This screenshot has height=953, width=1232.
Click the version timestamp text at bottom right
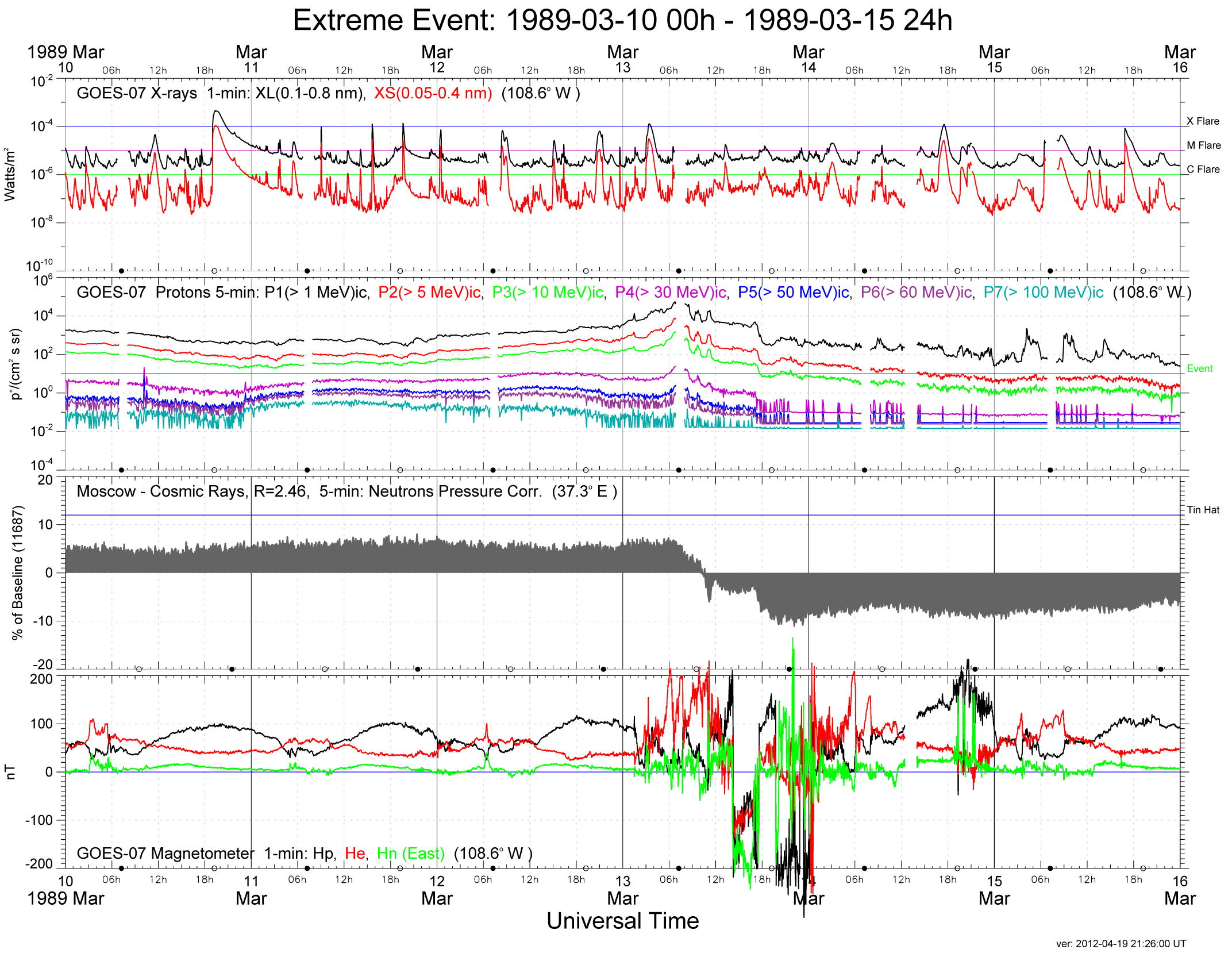(x=1121, y=943)
